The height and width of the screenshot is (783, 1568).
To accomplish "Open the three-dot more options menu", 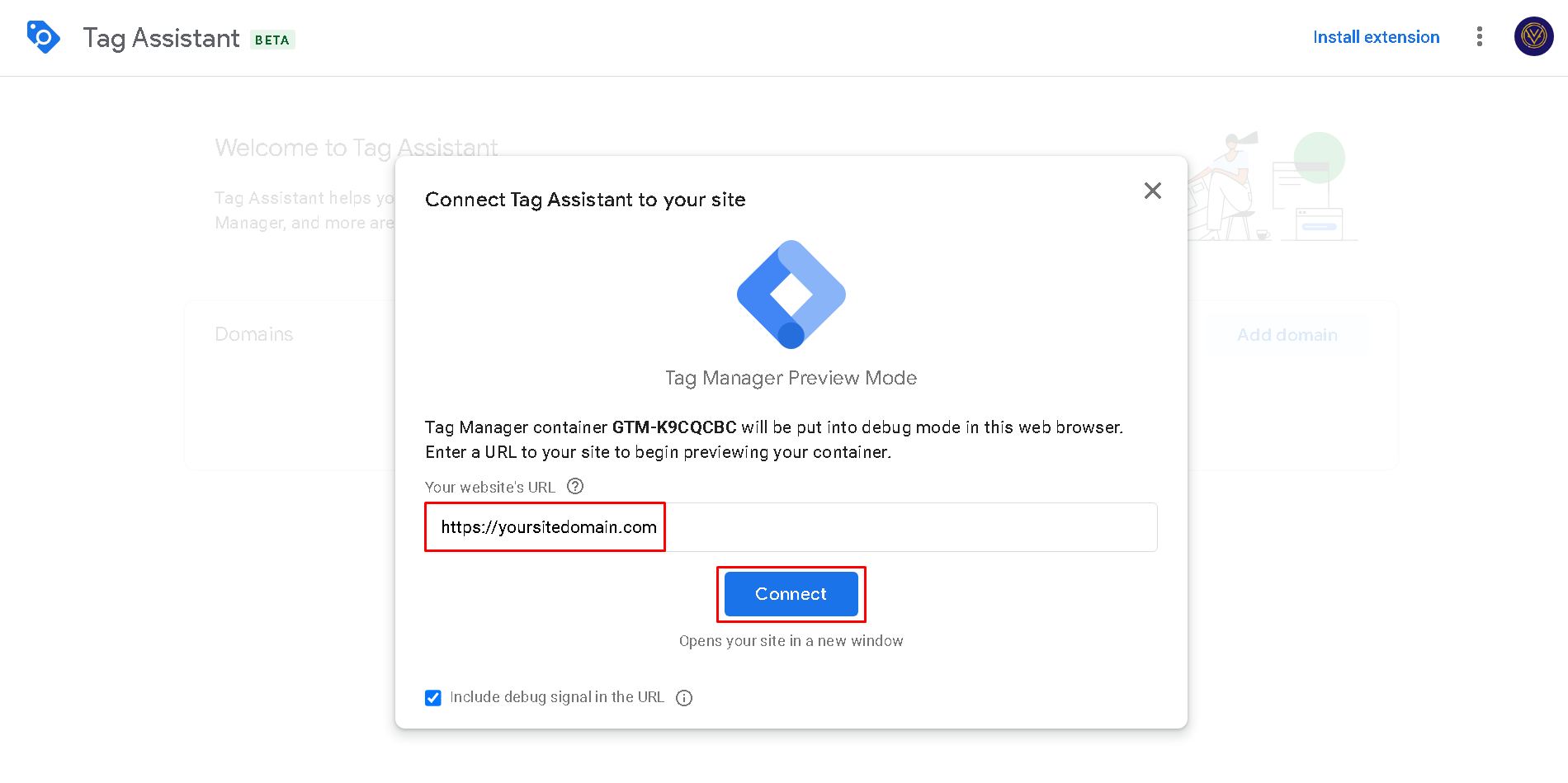I will pos(1479,37).
